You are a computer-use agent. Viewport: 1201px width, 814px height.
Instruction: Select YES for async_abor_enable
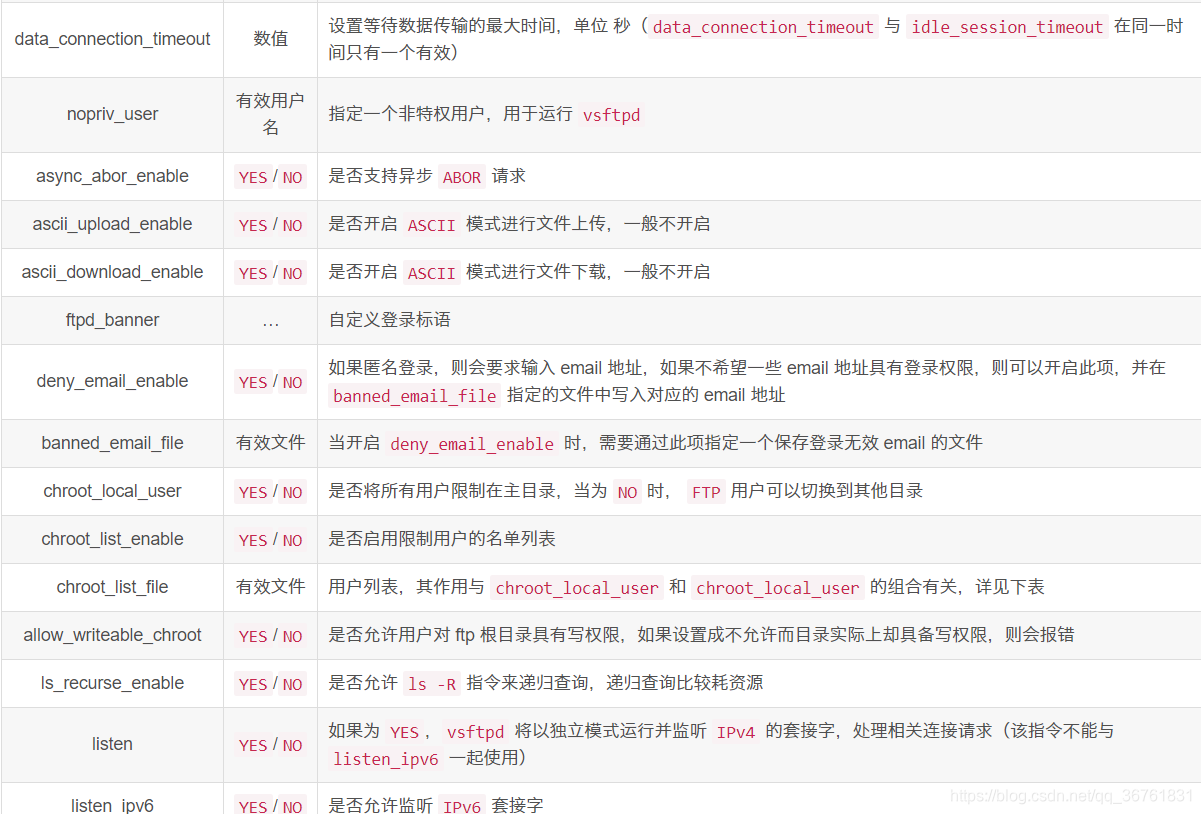coord(253,176)
